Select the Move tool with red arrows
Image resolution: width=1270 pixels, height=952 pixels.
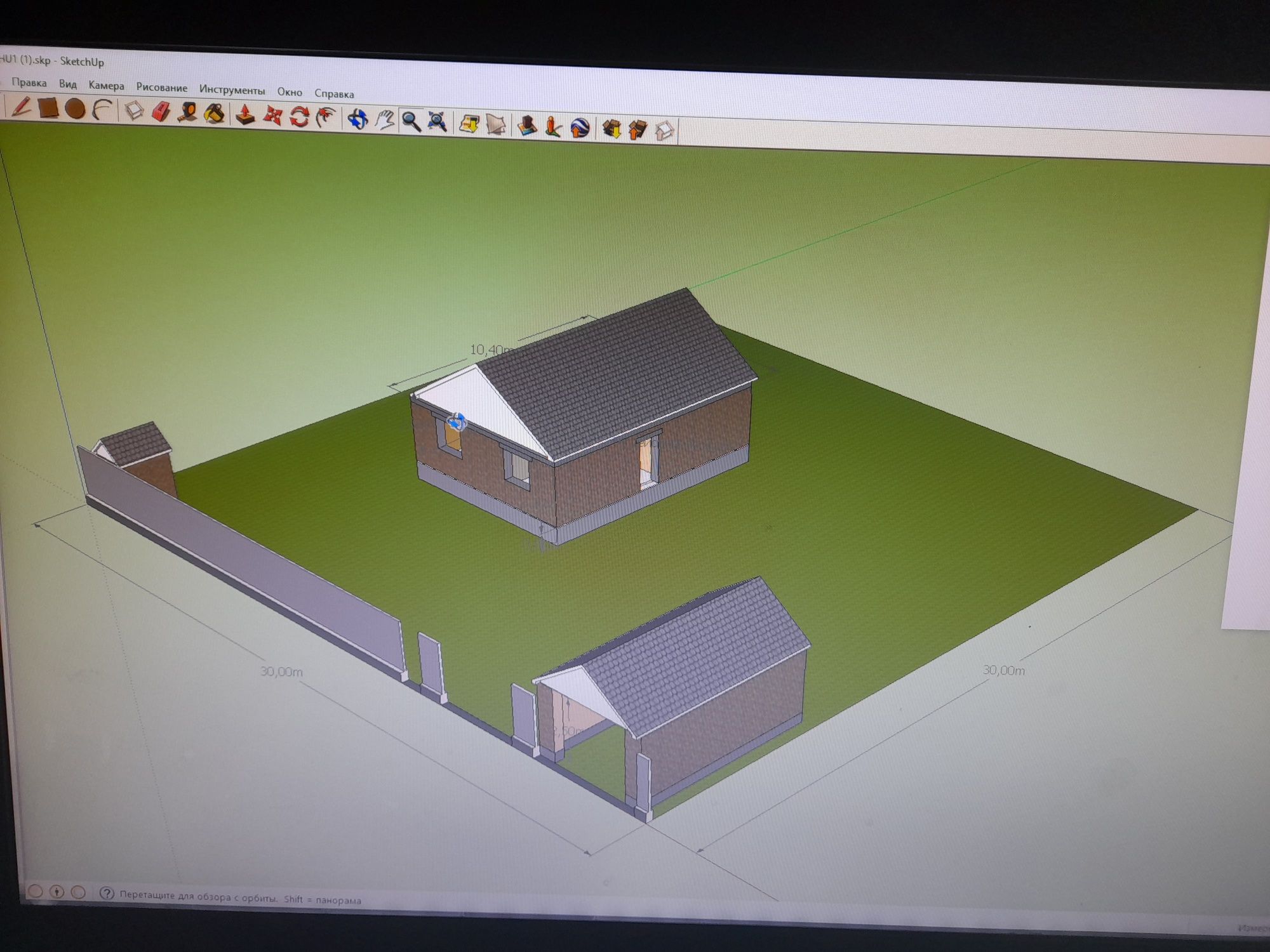272,116
